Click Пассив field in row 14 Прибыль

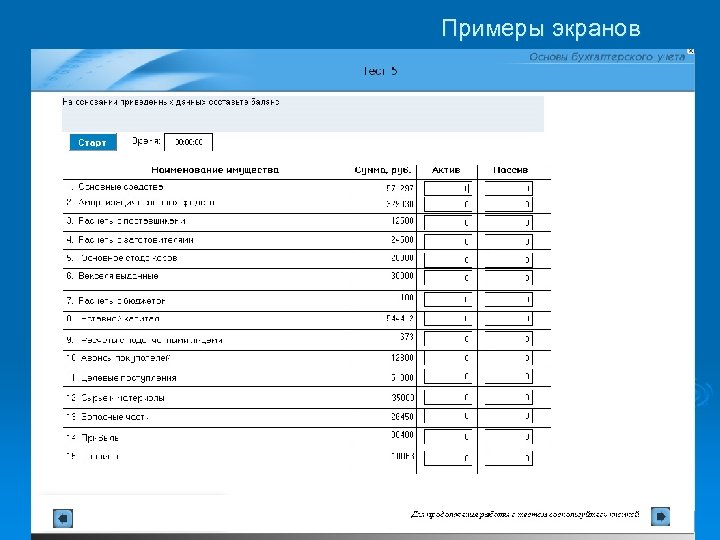(x=509, y=437)
